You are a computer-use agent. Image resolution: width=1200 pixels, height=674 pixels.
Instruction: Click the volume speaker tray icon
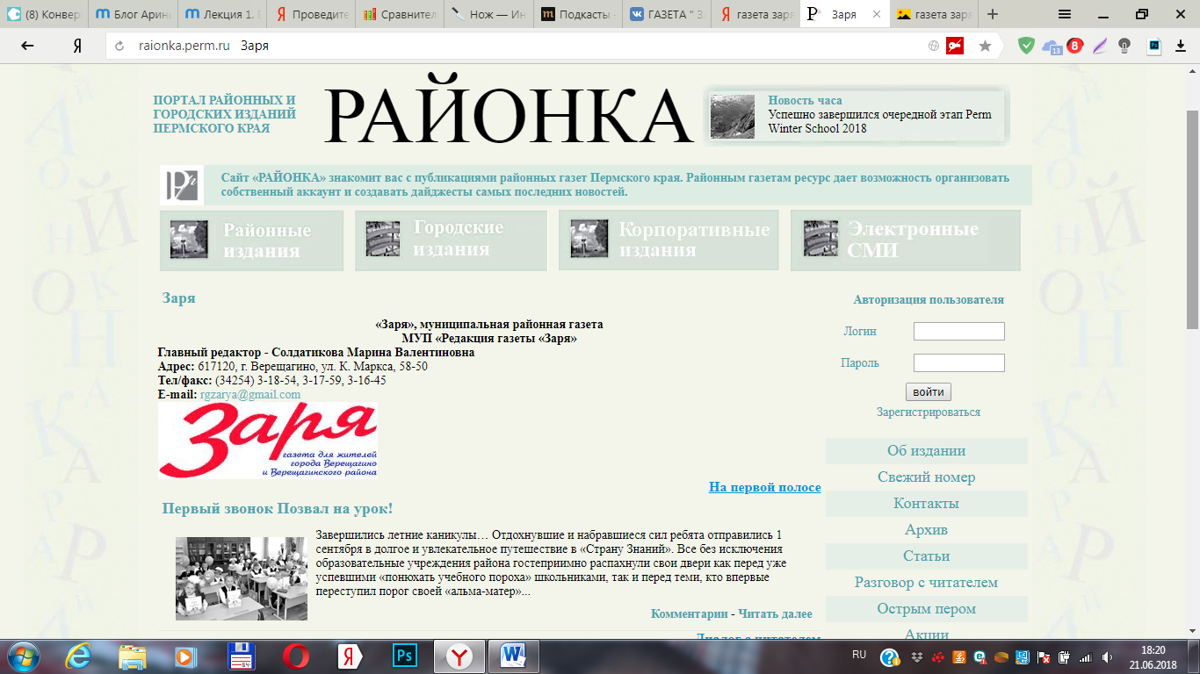pos(1107,657)
